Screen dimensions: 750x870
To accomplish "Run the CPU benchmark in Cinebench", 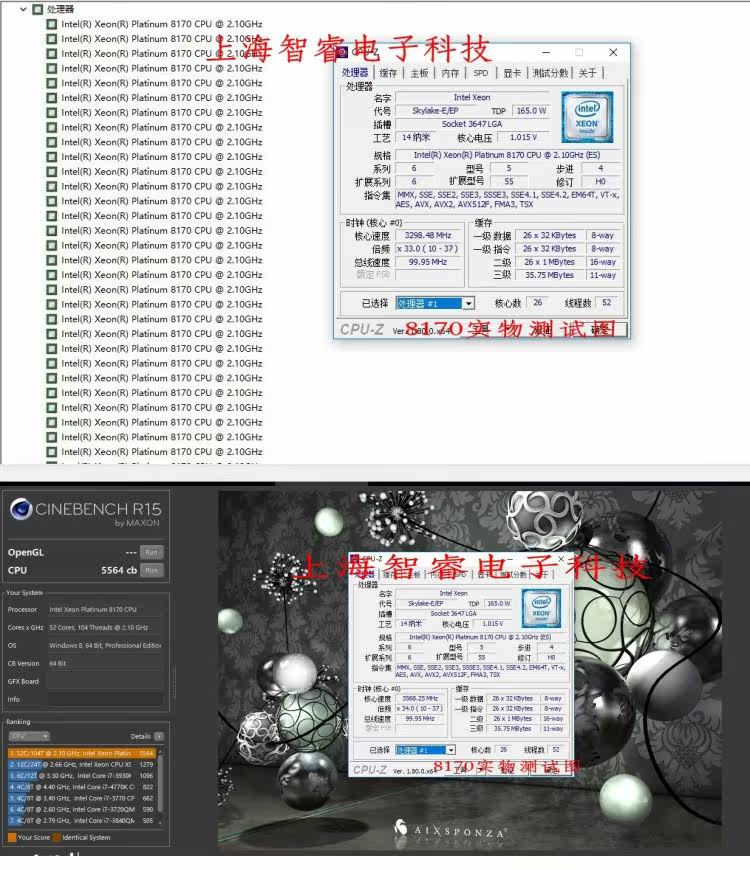I will point(151,570).
